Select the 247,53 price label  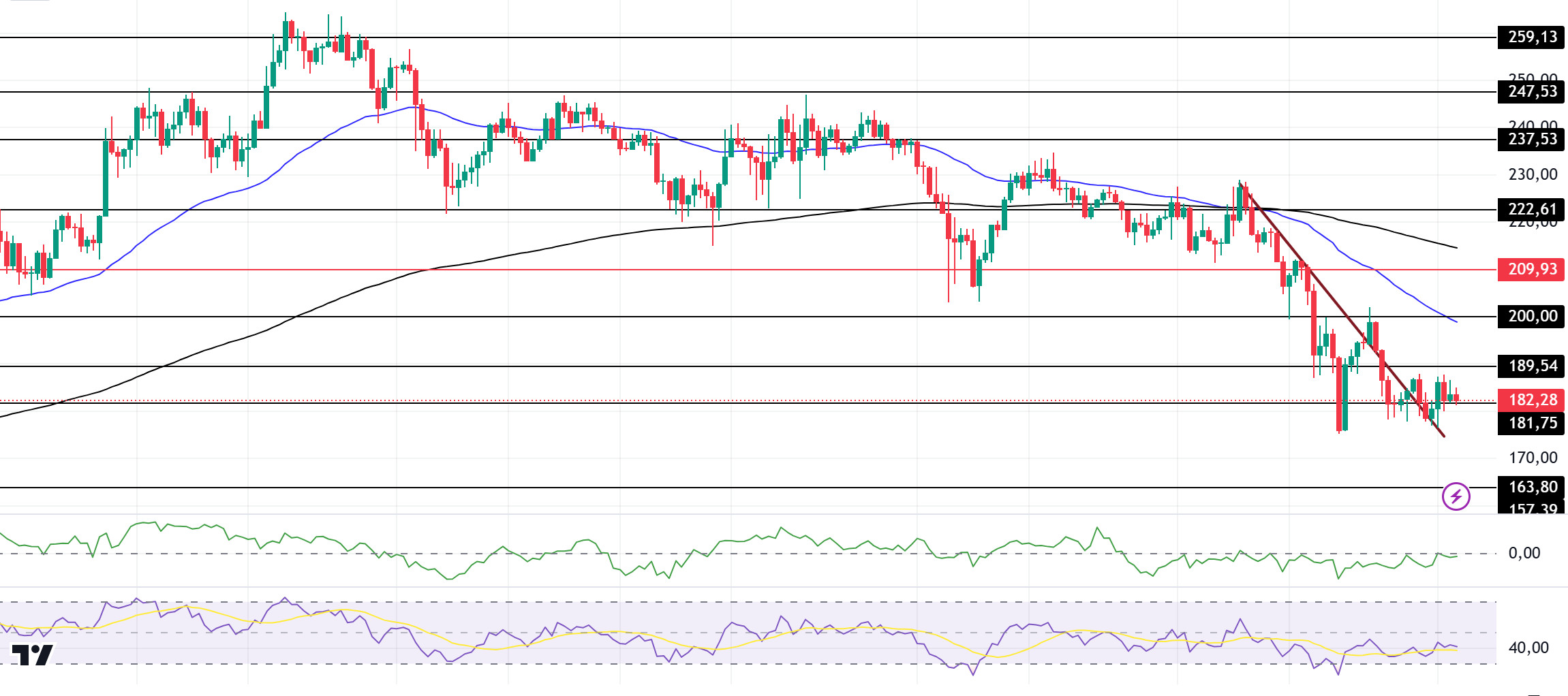[1531, 91]
